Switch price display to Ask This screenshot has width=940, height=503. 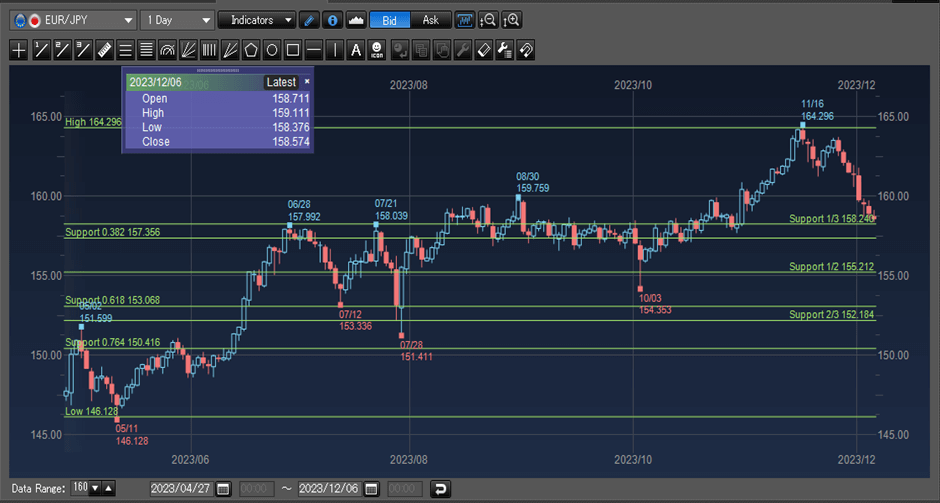point(430,20)
